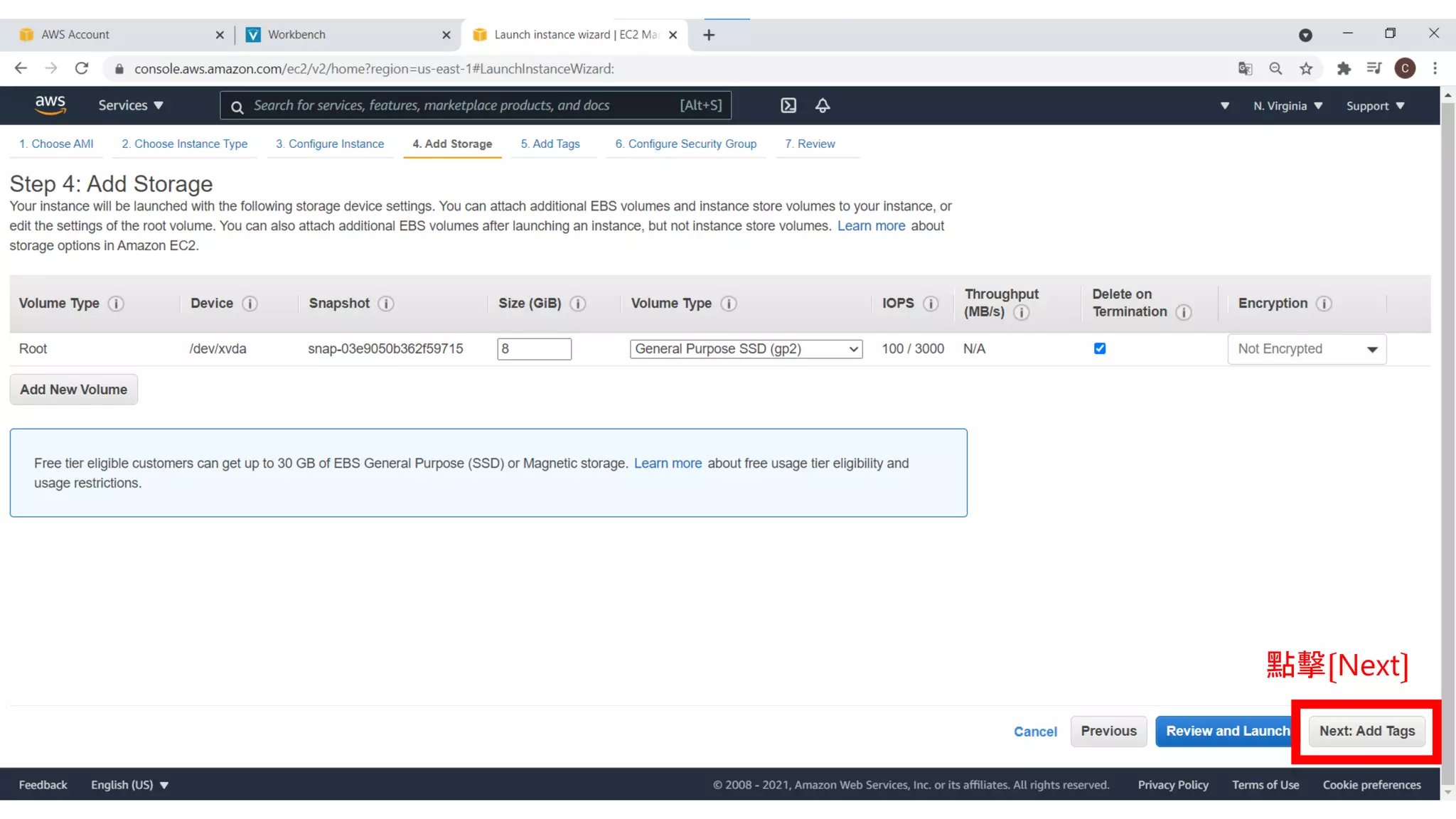Go to 5. Add Tags step tab

(550, 144)
